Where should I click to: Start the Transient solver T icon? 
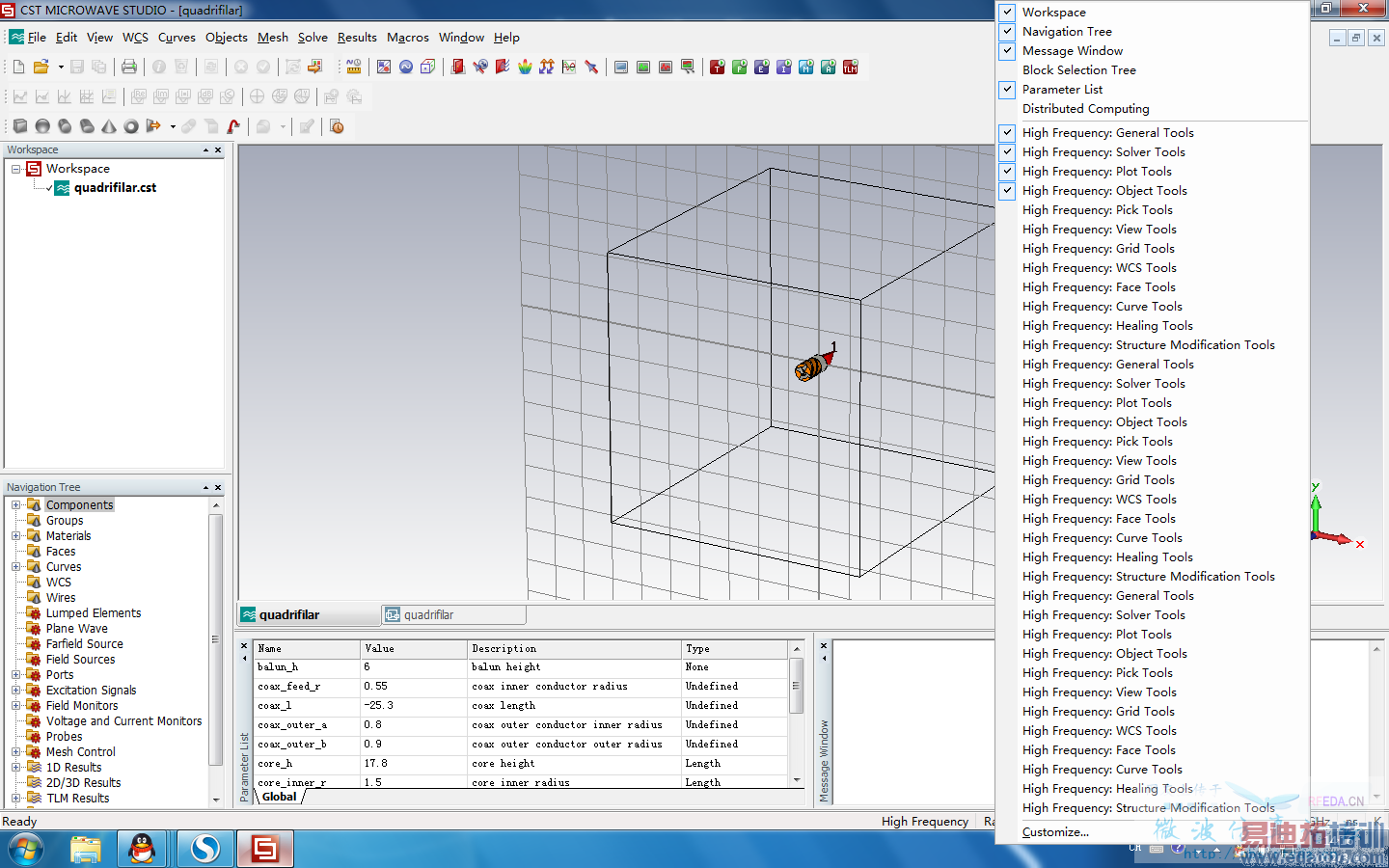(717, 67)
